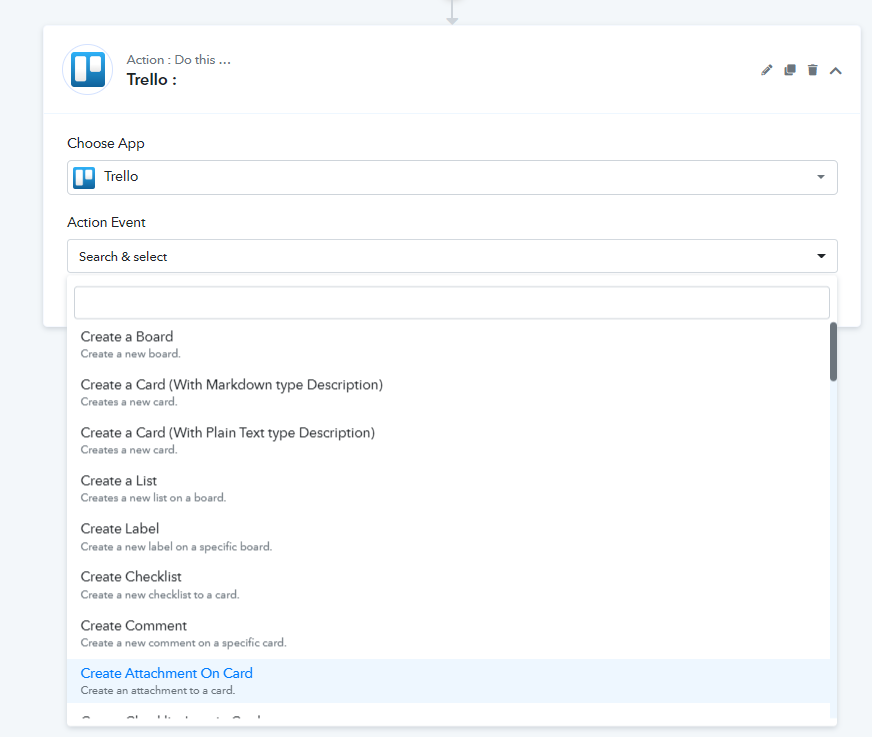Viewport: 872px width, 737px height.
Task: Click the 'Trello :' step title text
Action: [x=152, y=80]
